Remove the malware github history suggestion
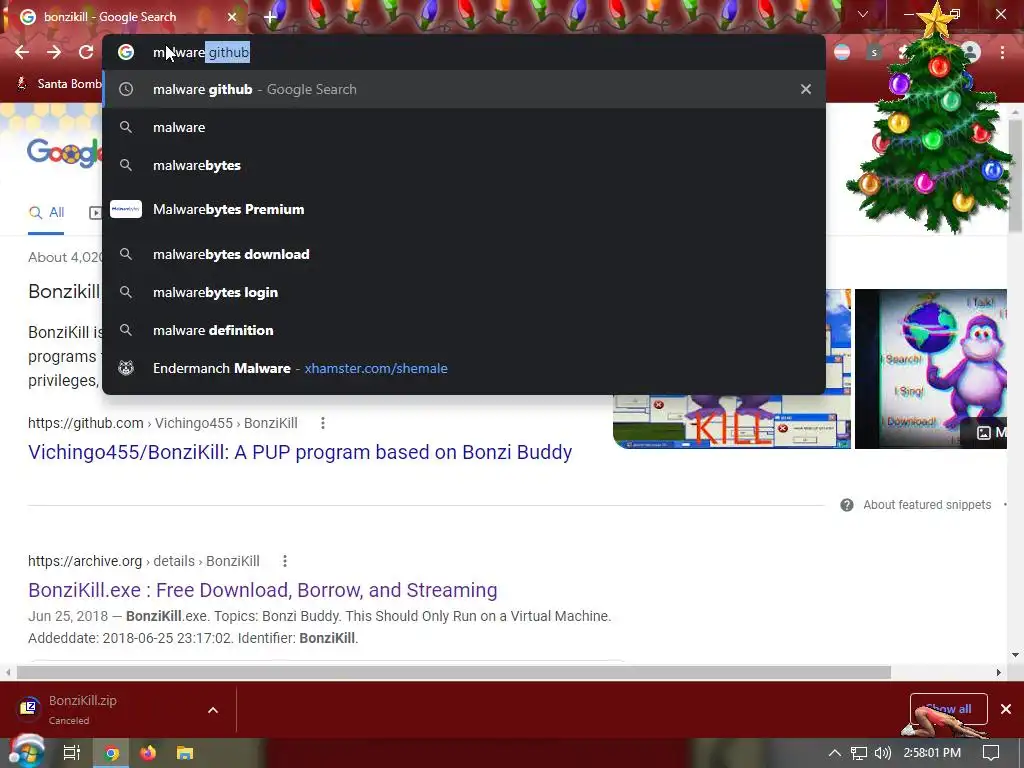Image resolution: width=1024 pixels, height=768 pixels. tap(806, 89)
